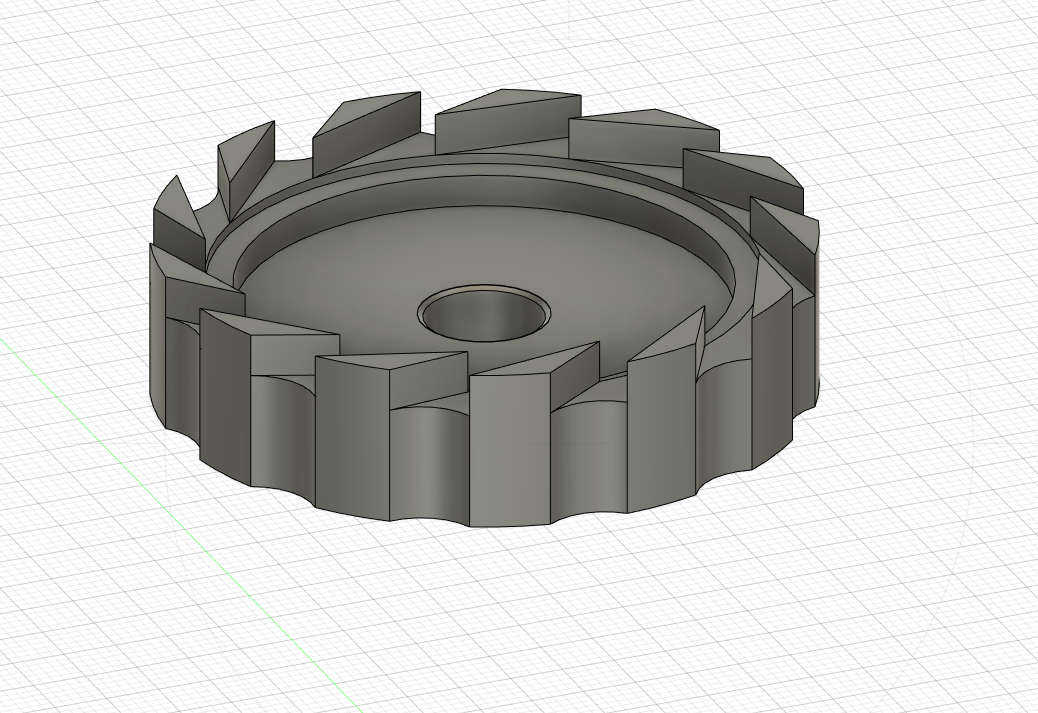The height and width of the screenshot is (713, 1038).
Task: Select the center hole of the model
Action: tap(485, 314)
